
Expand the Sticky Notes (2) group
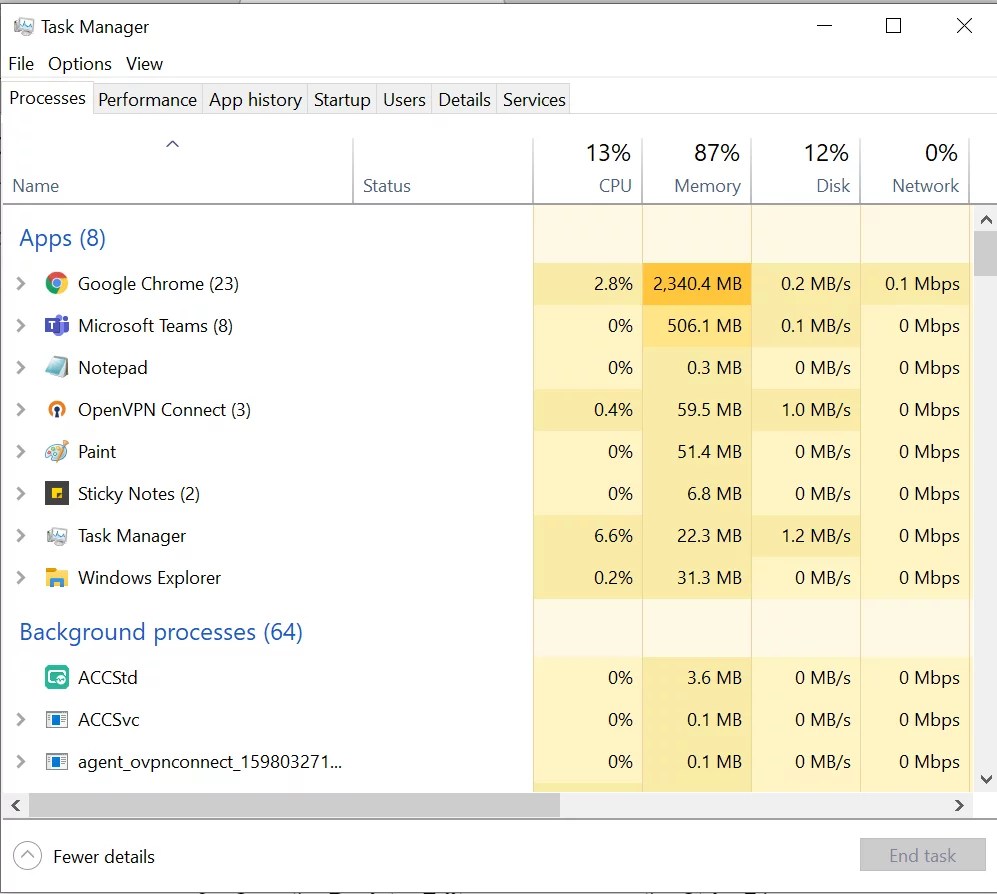pyautogui.click(x=21, y=493)
